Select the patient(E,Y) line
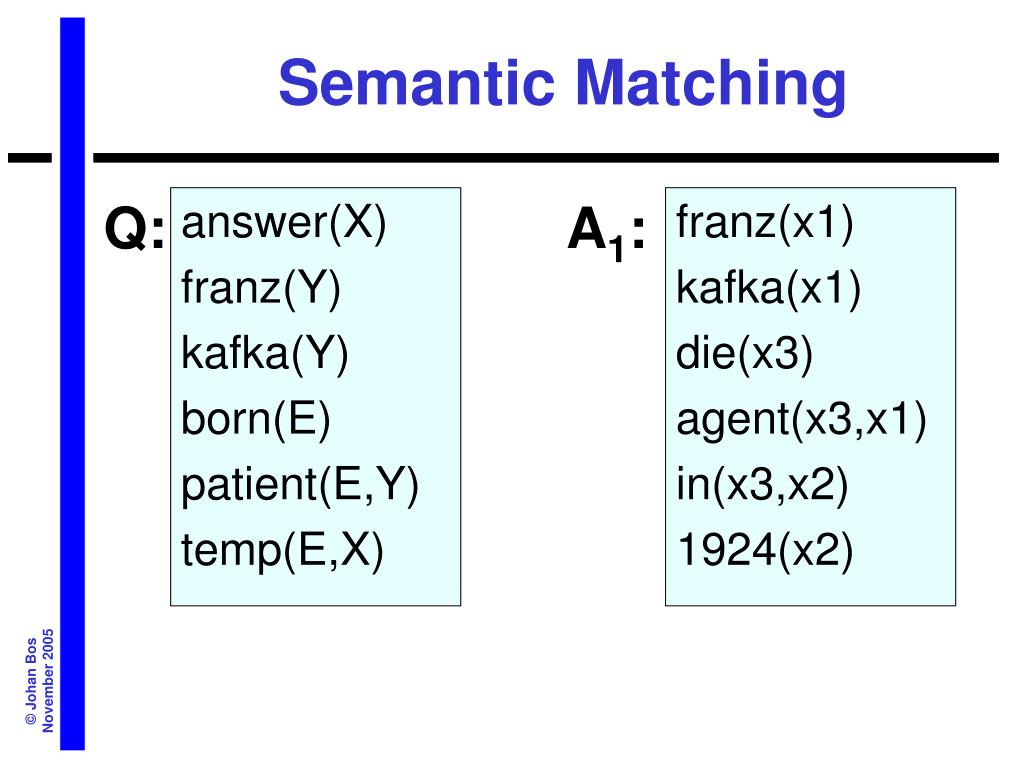Image resolution: width=1024 pixels, height=768 pixels. [300, 485]
